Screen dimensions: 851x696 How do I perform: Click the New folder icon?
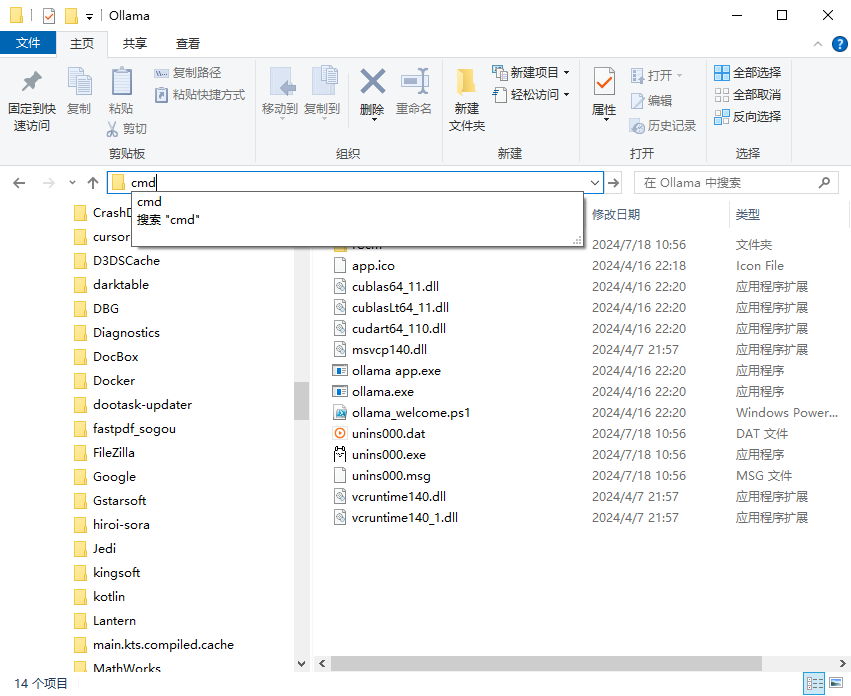pos(466,82)
